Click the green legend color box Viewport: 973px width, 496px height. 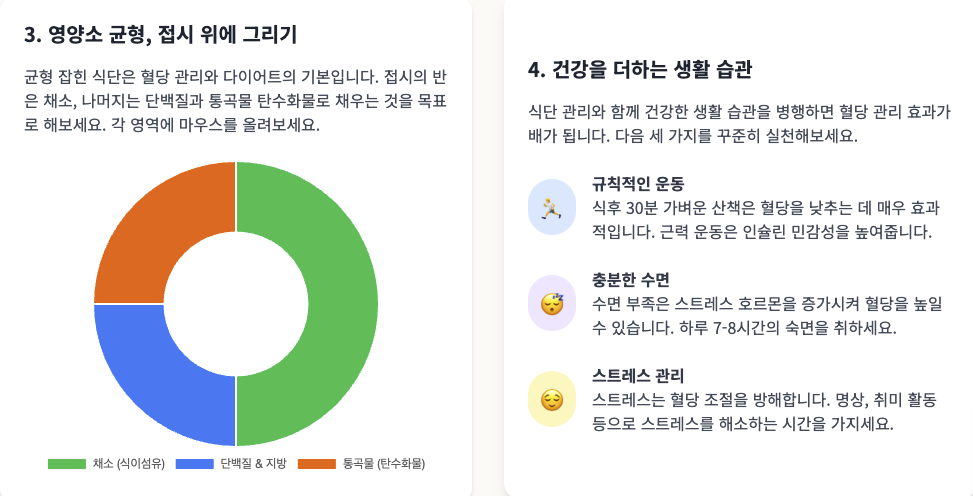[x=67, y=464]
